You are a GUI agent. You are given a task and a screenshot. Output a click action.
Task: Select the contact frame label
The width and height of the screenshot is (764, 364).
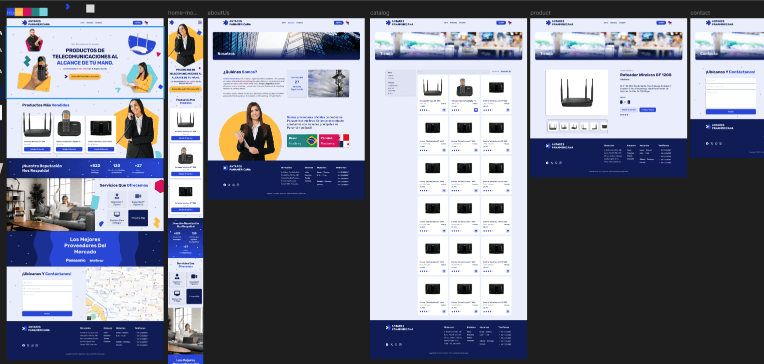click(x=700, y=13)
